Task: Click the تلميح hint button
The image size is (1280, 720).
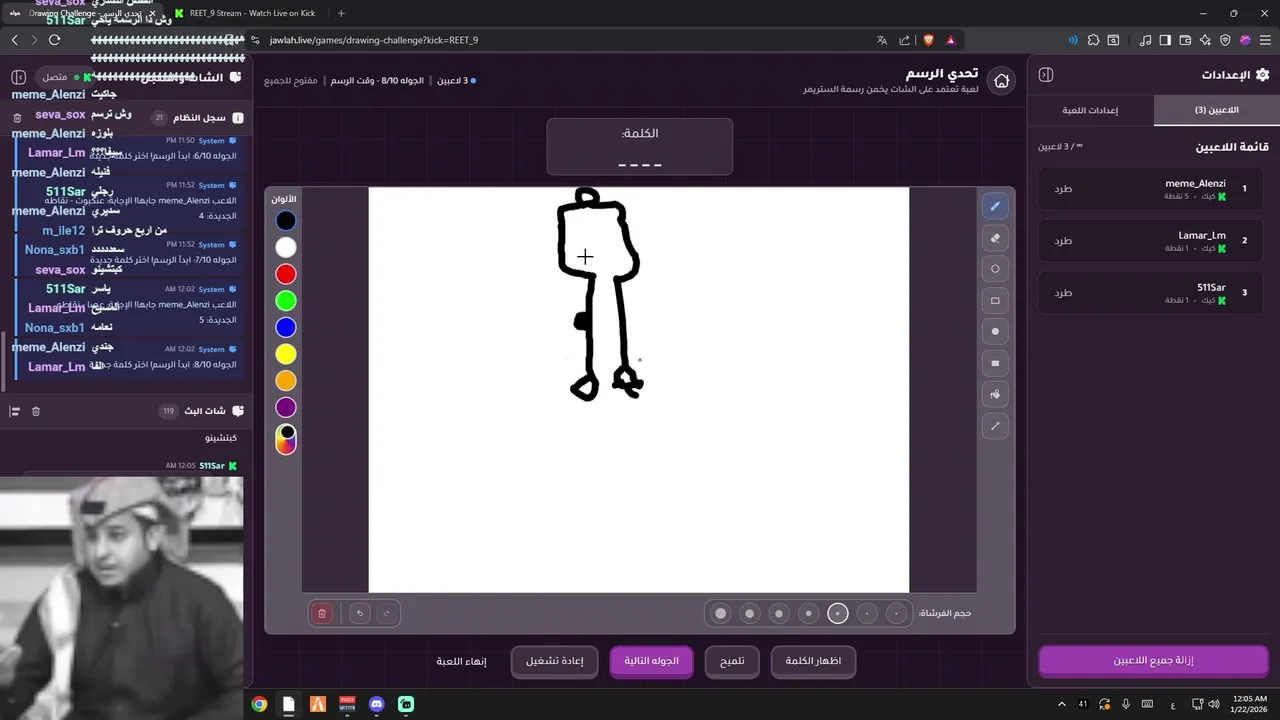Action: click(732, 661)
